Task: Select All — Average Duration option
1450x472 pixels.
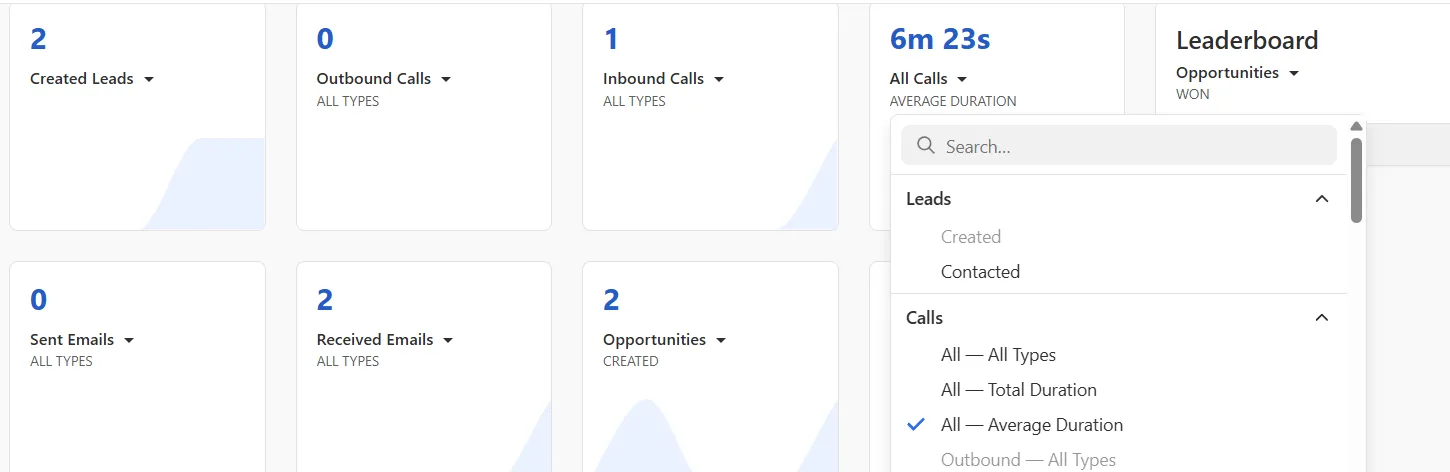Action: pos(1031,425)
